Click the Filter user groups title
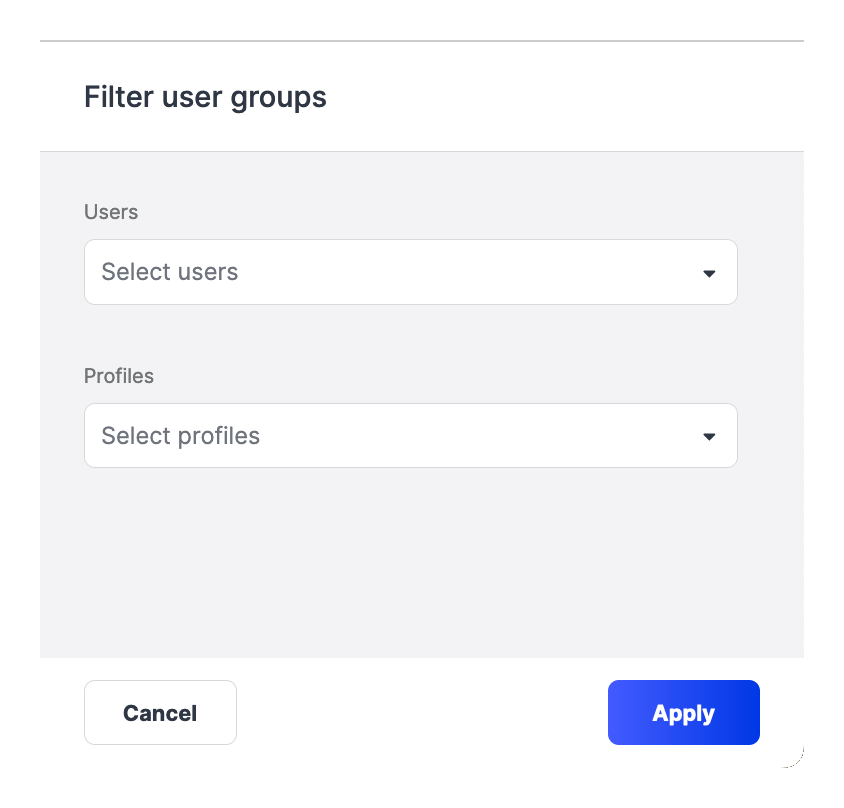844x808 pixels. pyautogui.click(x=205, y=97)
